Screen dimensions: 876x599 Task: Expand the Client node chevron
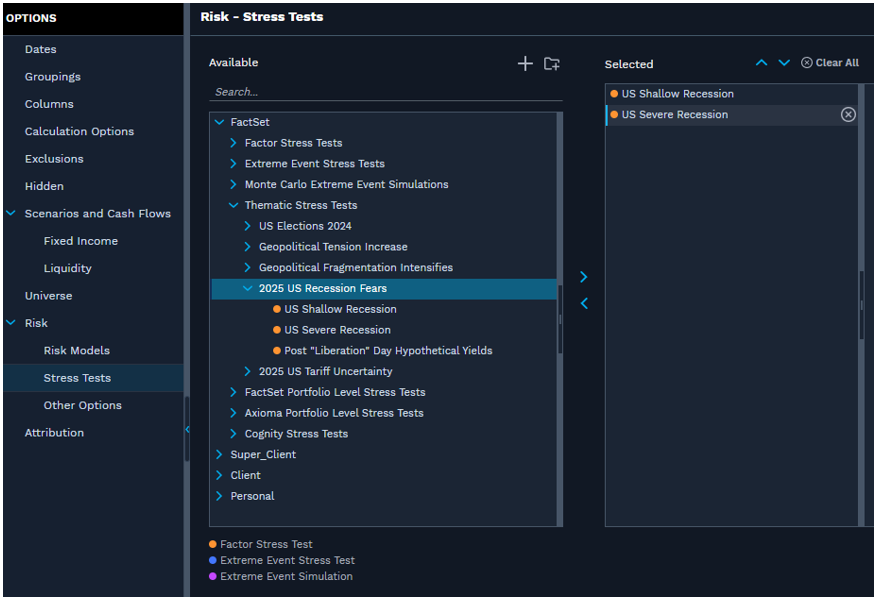pos(219,475)
